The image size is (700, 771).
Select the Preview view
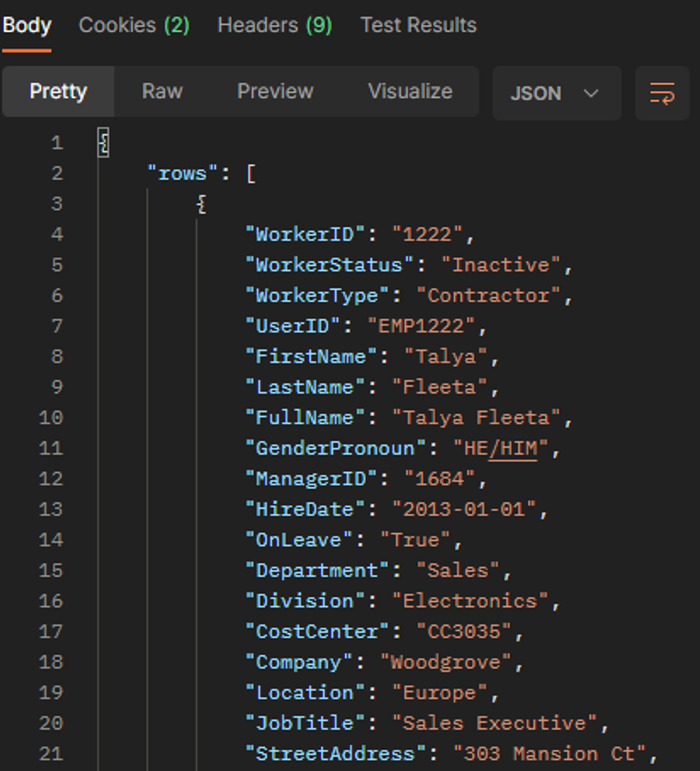coord(275,91)
